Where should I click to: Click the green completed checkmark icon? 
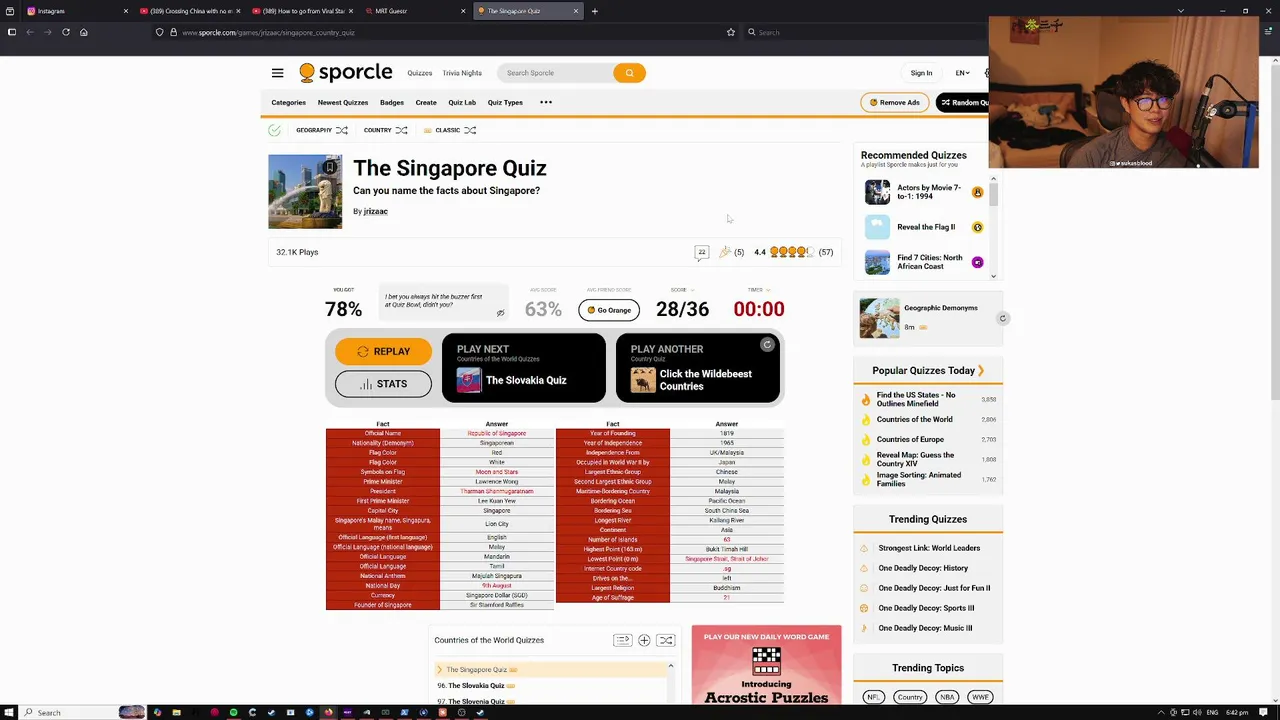pyautogui.click(x=275, y=130)
